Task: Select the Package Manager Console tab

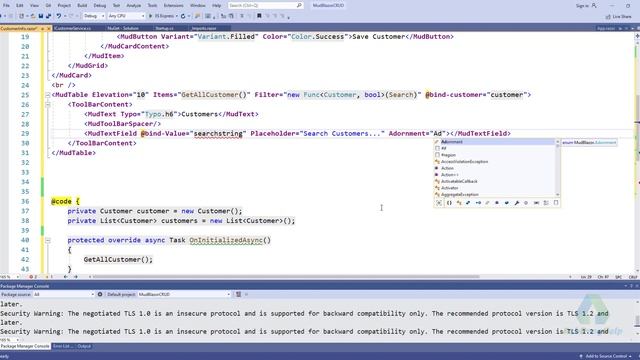Action: click(25, 346)
